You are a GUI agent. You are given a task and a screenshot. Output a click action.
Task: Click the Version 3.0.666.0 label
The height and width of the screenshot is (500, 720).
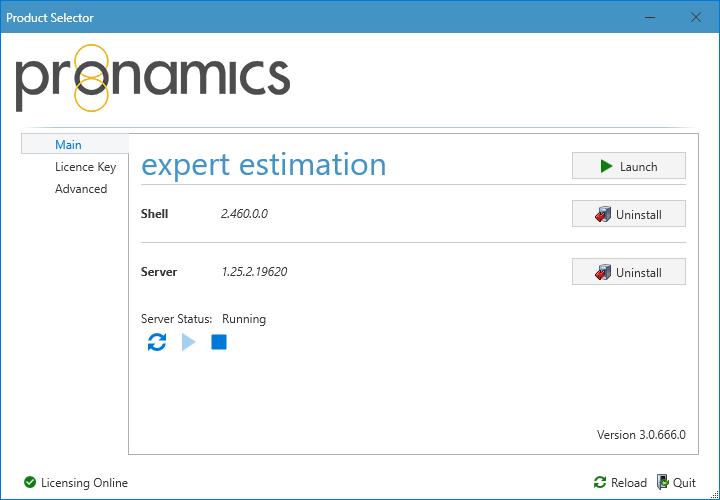pos(640,435)
